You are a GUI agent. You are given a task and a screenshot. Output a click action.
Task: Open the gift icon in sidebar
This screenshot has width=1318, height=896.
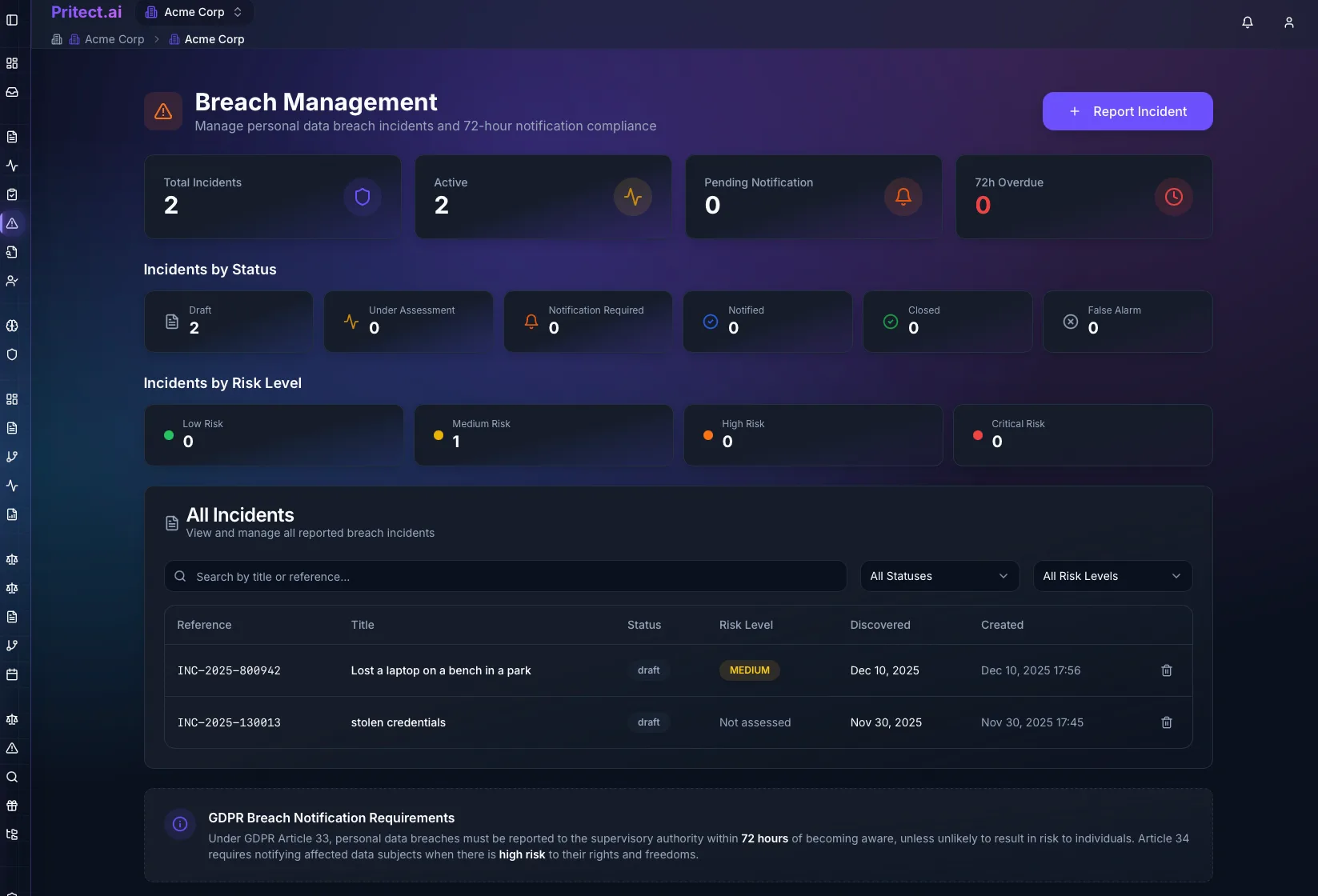coord(12,806)
